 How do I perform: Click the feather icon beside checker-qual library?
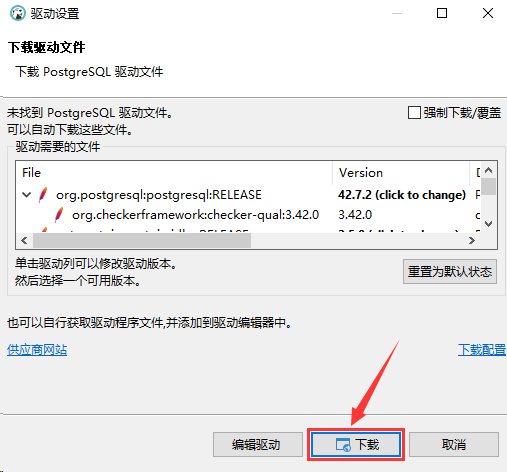coord(59,215)
